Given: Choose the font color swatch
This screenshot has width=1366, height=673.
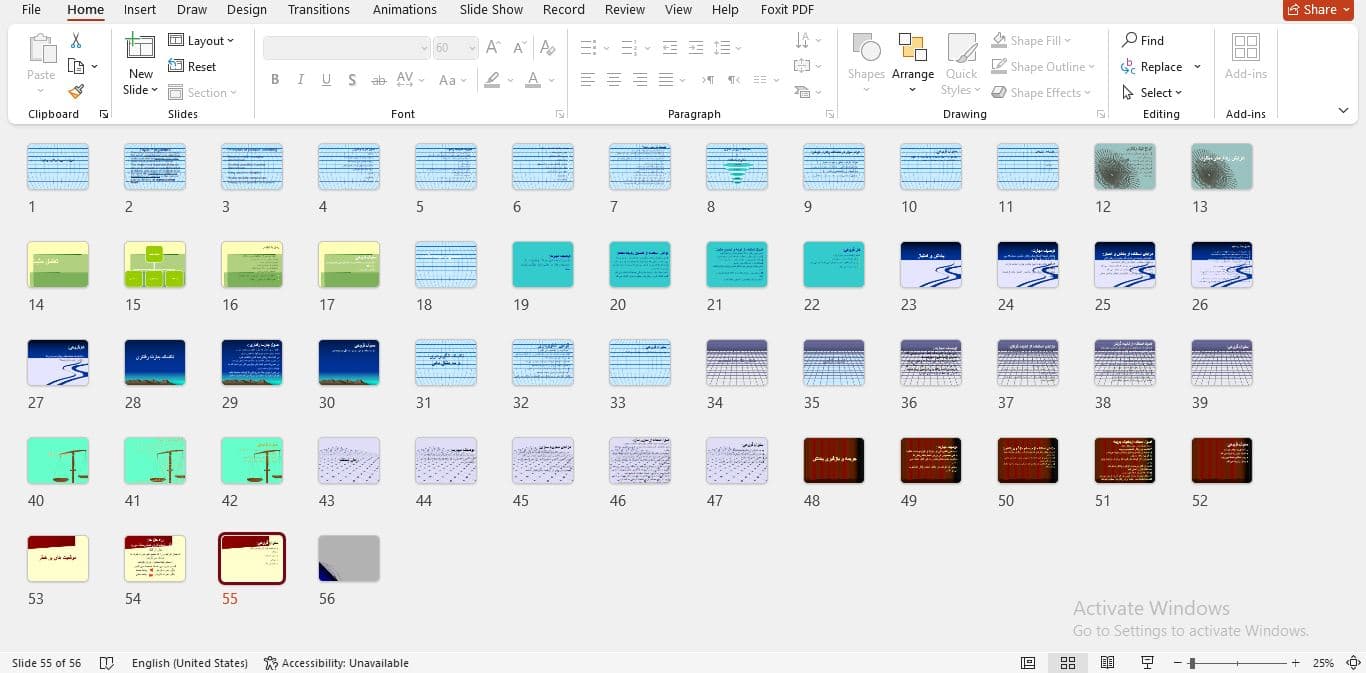Looking at the screenshot, I should [x=533, y=80].
